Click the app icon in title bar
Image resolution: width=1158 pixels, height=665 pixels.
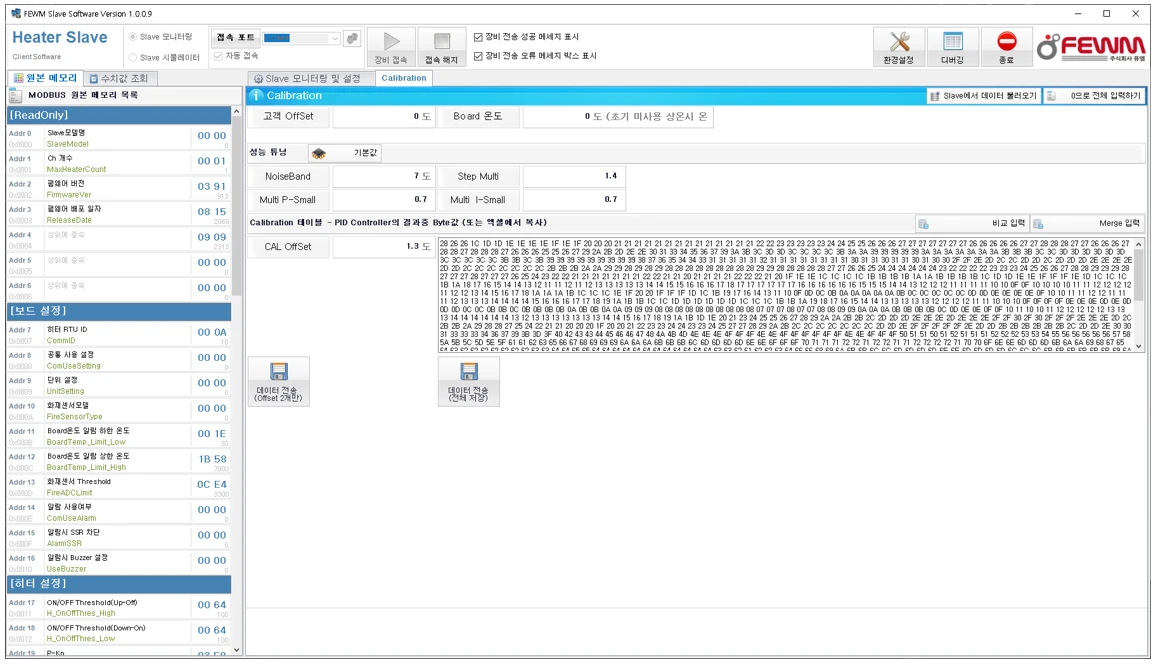tap(16, 13)
